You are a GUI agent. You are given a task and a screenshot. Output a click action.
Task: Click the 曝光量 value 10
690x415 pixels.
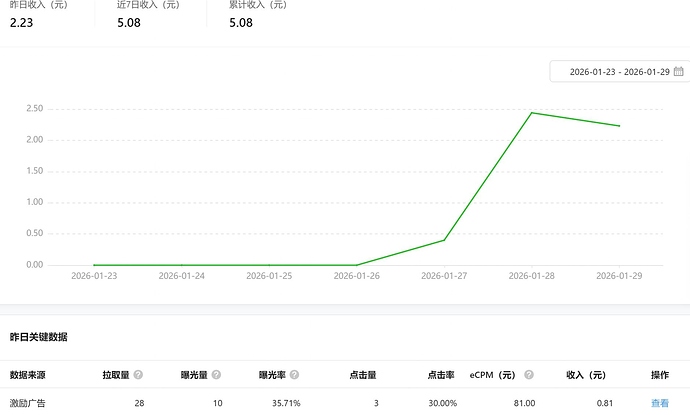click(x=217, y=403)
